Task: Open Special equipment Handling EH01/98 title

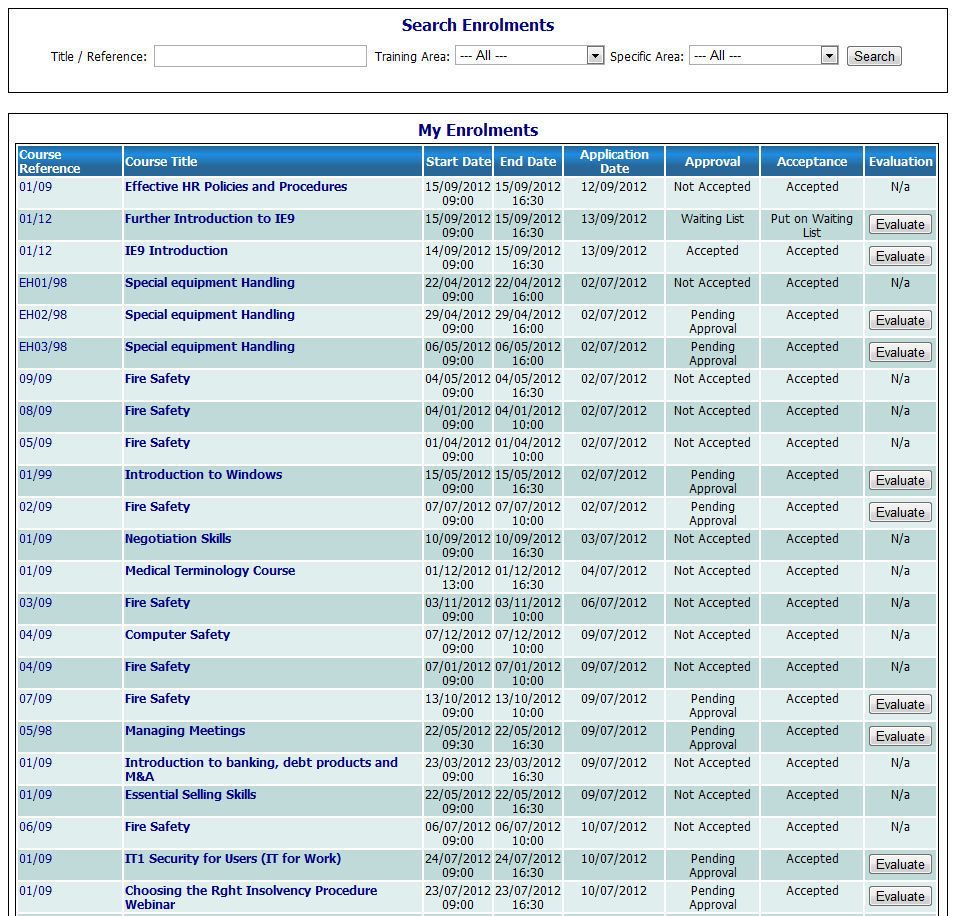Action: point(210,283)
